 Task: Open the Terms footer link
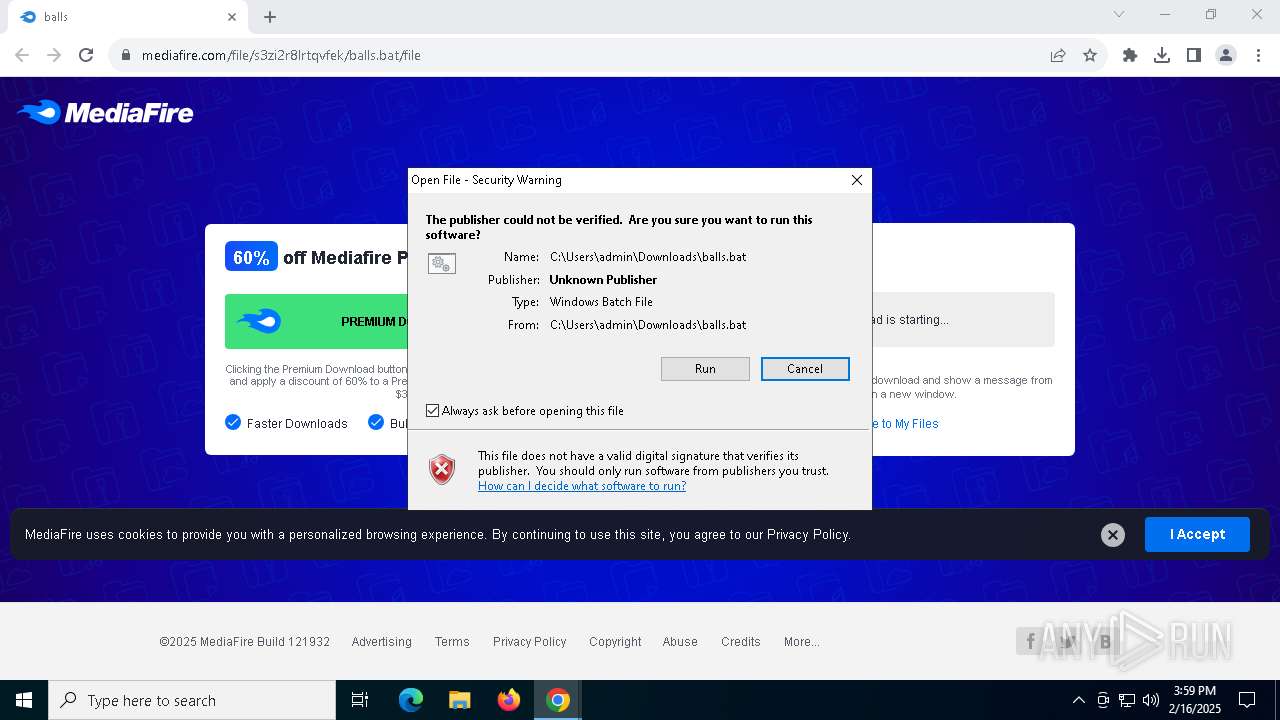pos(452,642)
